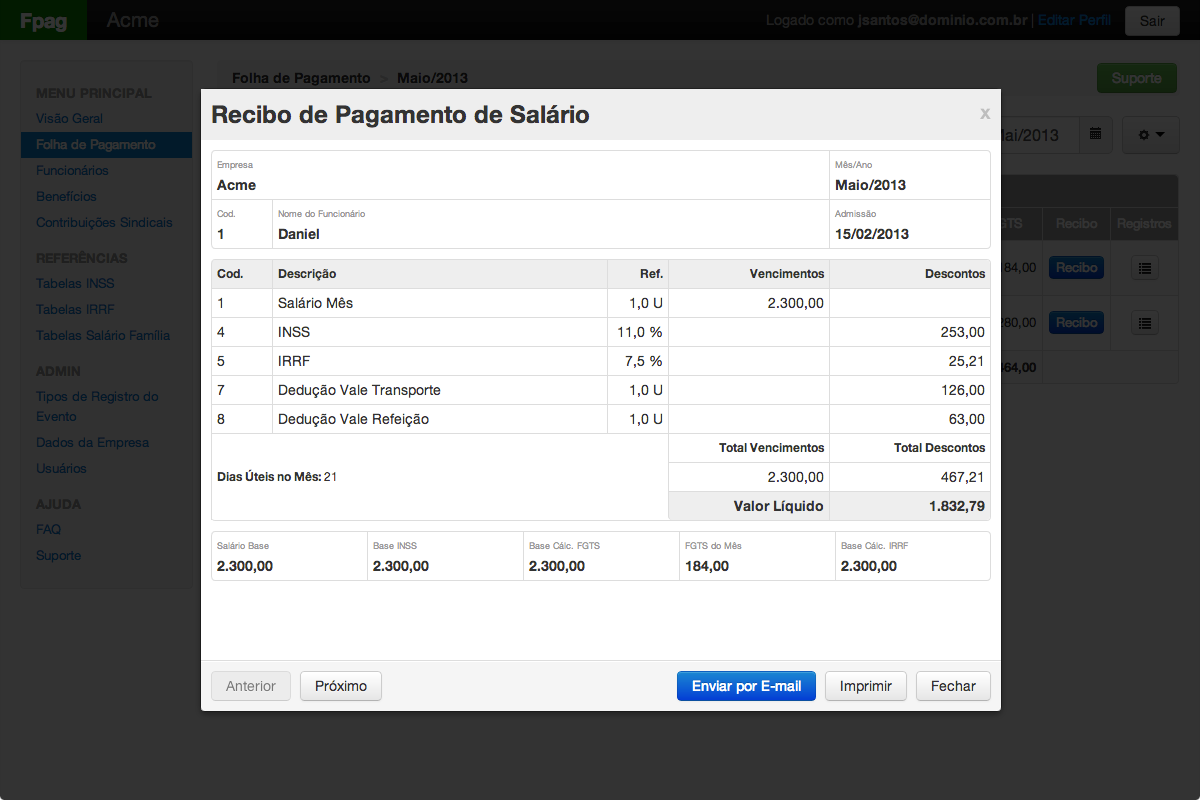Open Tabelas INSS reference

pos(75,283)
